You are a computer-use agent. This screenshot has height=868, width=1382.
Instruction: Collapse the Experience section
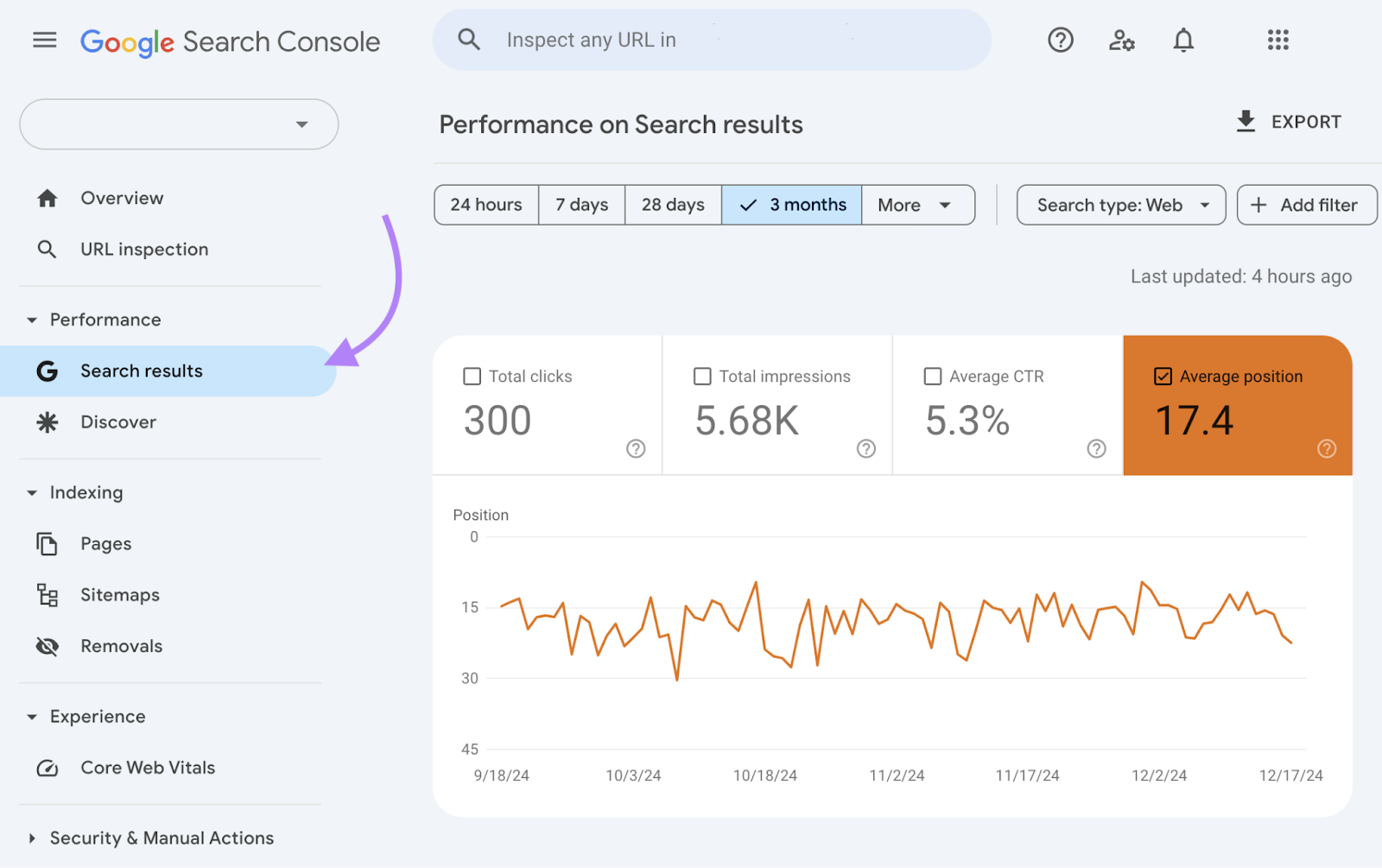(x=32, y=717)
